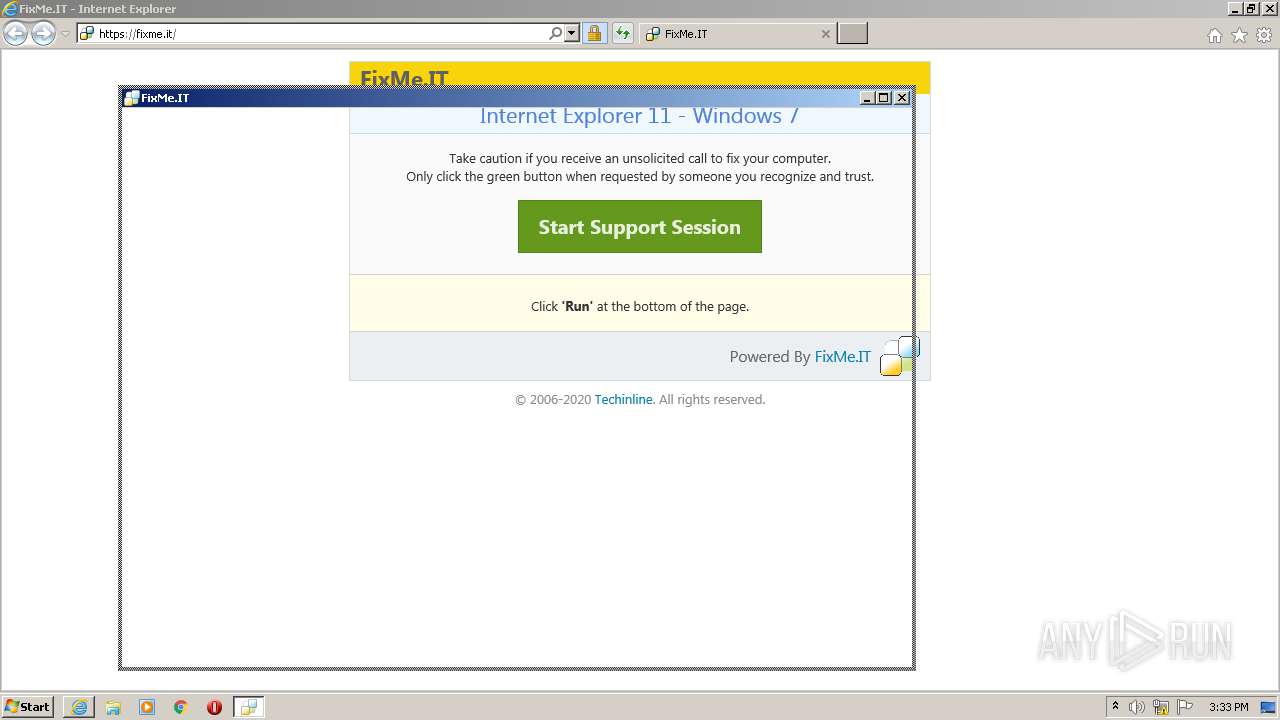Show hidden tray icons arrow
Viewport: 1280px width, 720px height.
pyautogui.click(x=1115, y=707)
